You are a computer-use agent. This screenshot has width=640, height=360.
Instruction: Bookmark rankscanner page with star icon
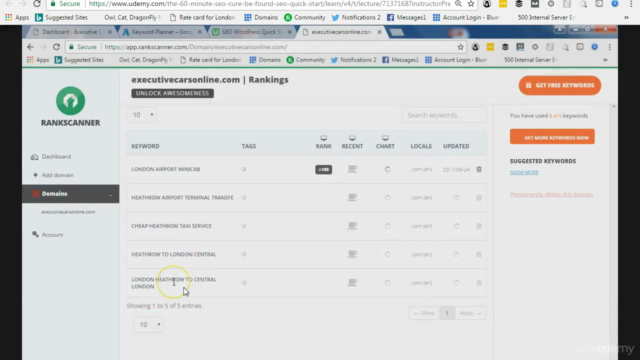[460, 47]
